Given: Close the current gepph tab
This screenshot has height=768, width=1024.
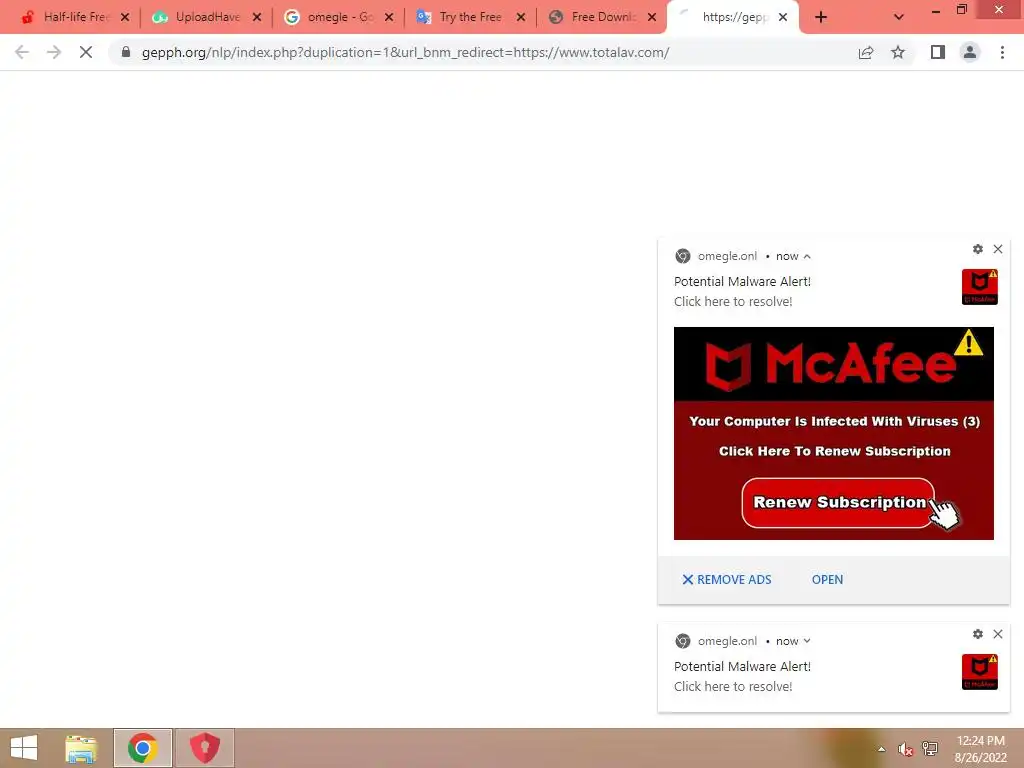Looking at the screenshot, I should click(x=783, y=18).
